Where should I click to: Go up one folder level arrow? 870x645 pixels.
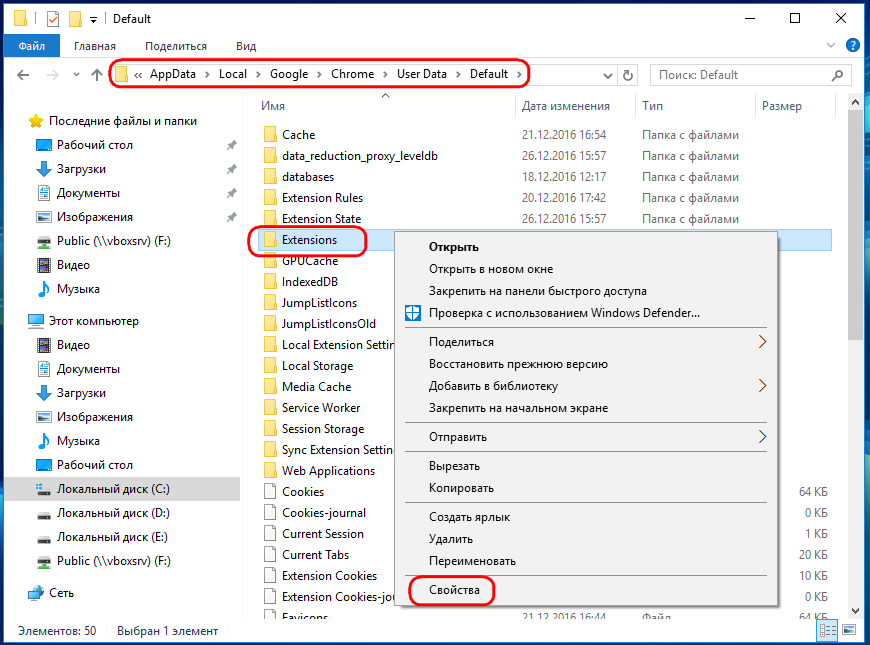pos(97,75)
